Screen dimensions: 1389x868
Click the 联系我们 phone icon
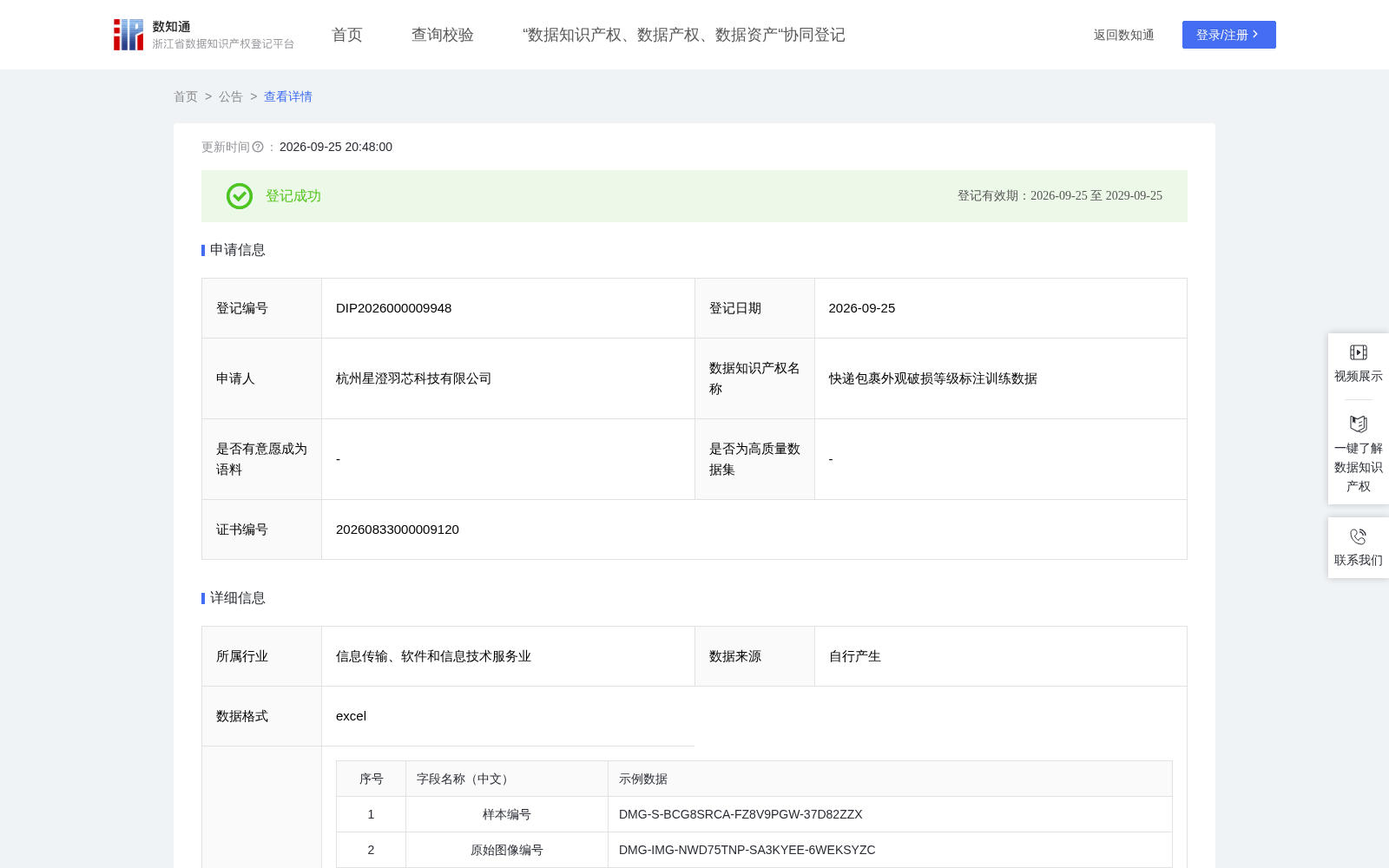coord(1359,536)
